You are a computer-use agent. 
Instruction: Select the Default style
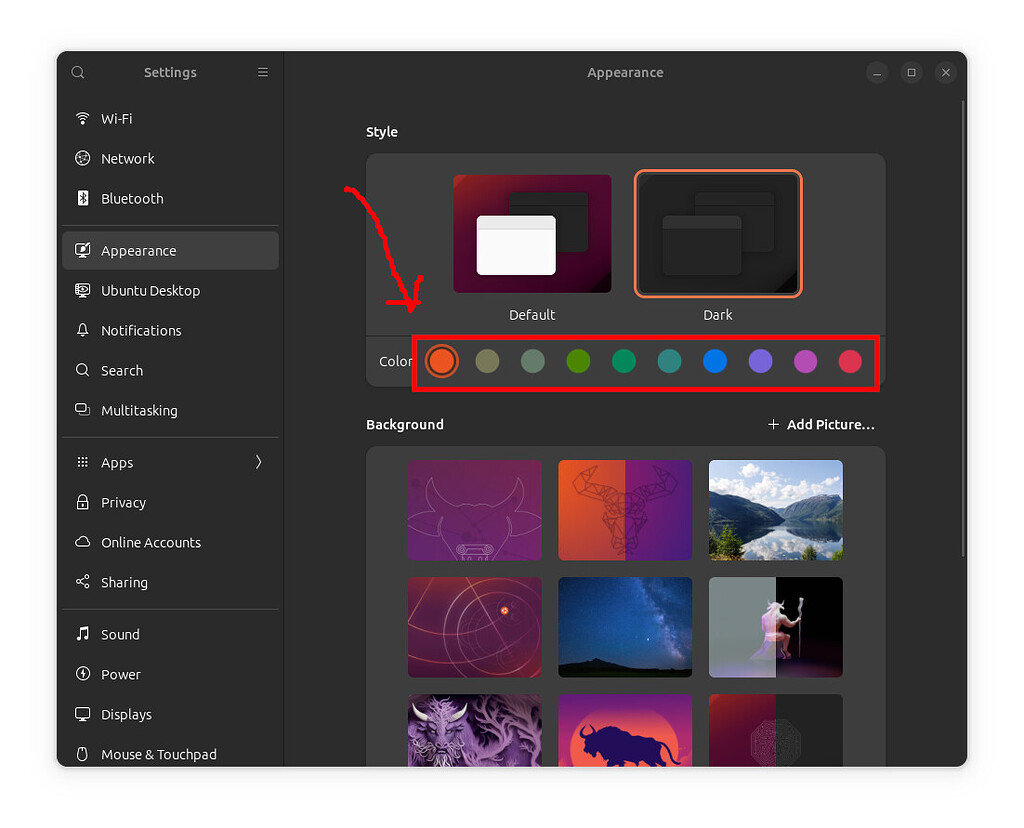pyautogui.click(x=531, y=234)
